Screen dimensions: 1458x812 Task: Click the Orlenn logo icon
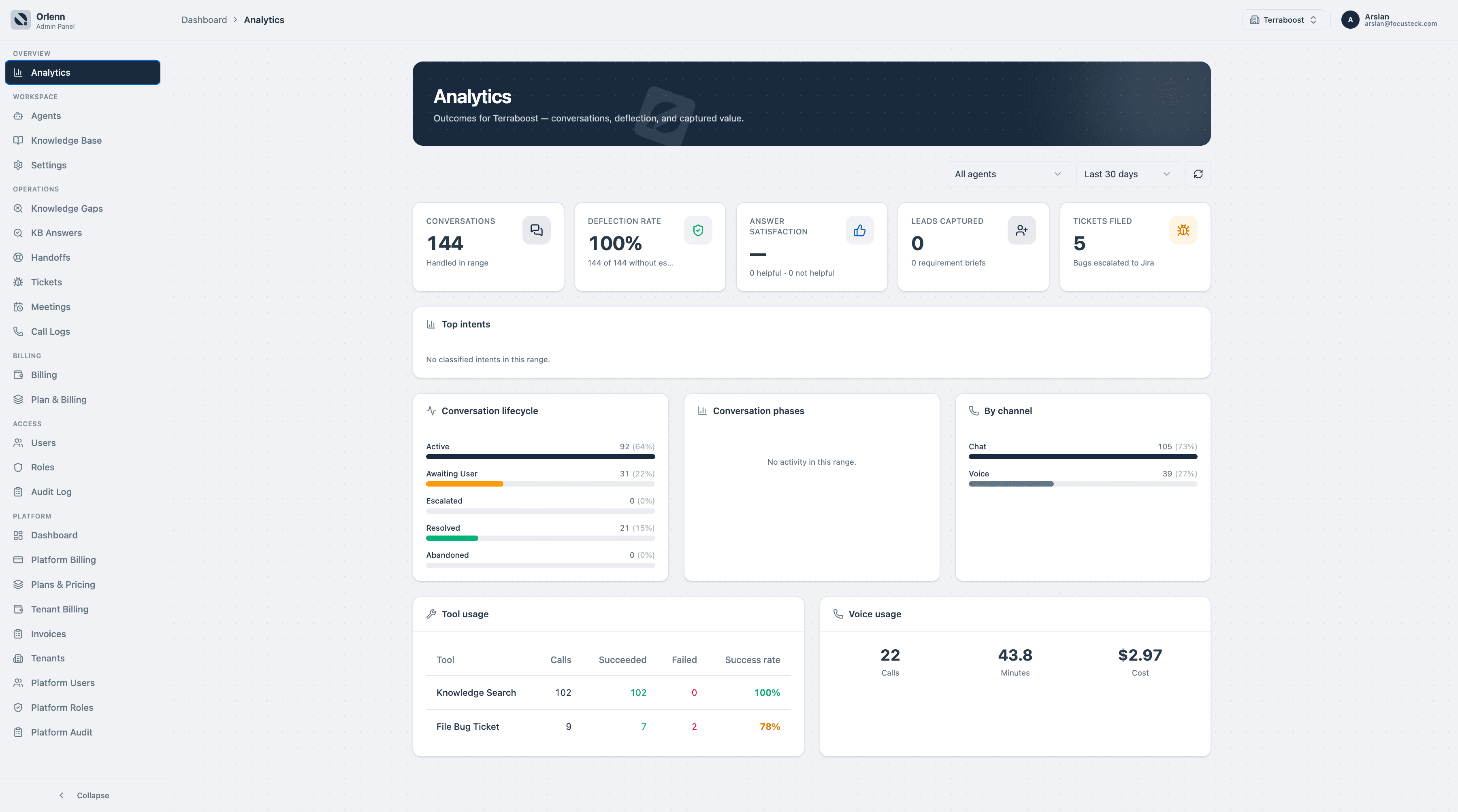click(x=21, y=20)
